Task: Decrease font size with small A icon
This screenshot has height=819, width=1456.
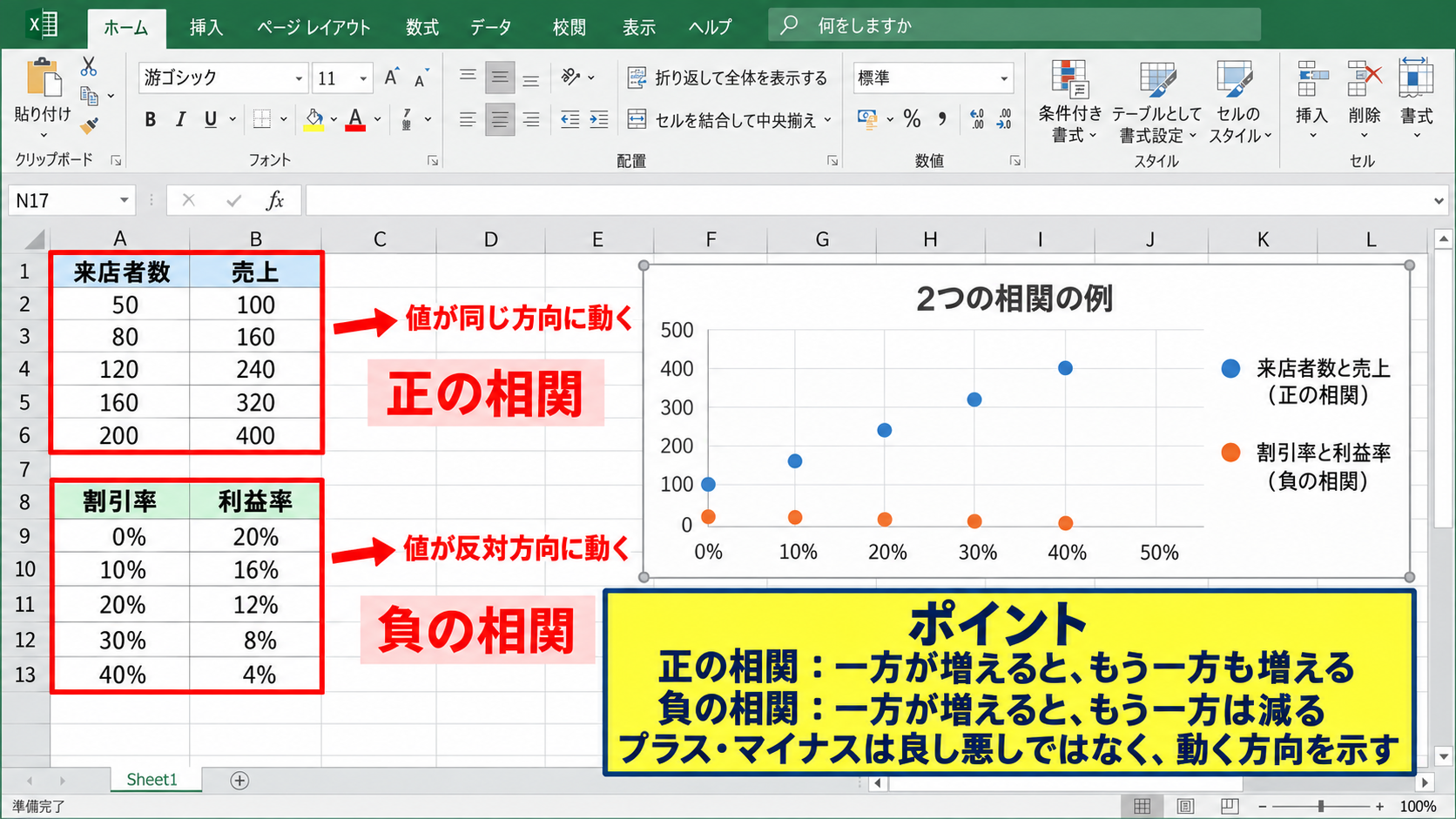Action: pyautogui.click(x=421, y=77)
